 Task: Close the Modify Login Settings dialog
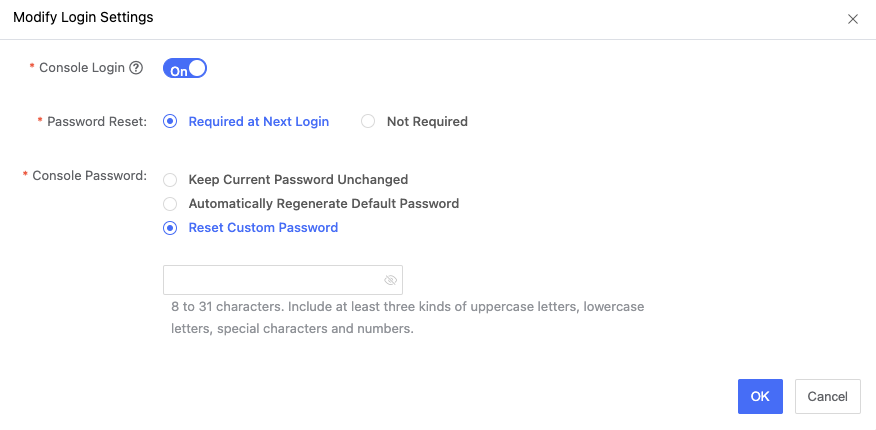(853, 19)
